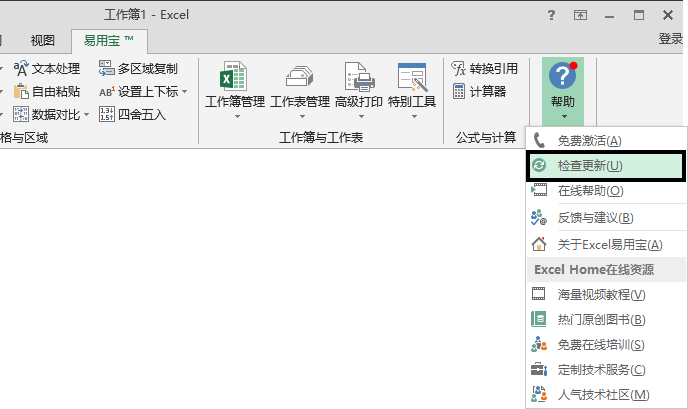Click the 工作簿与工作表 group label

pyautogui.click(x=321, y=138)
